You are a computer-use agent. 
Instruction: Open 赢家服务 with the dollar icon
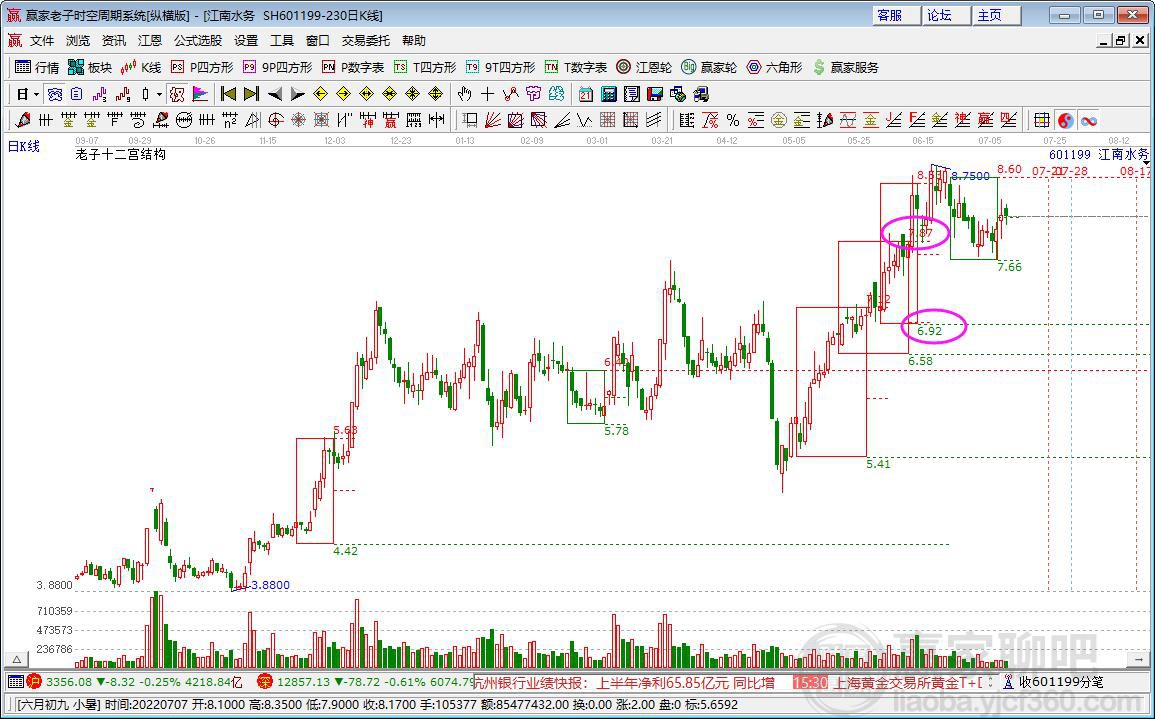846,68
